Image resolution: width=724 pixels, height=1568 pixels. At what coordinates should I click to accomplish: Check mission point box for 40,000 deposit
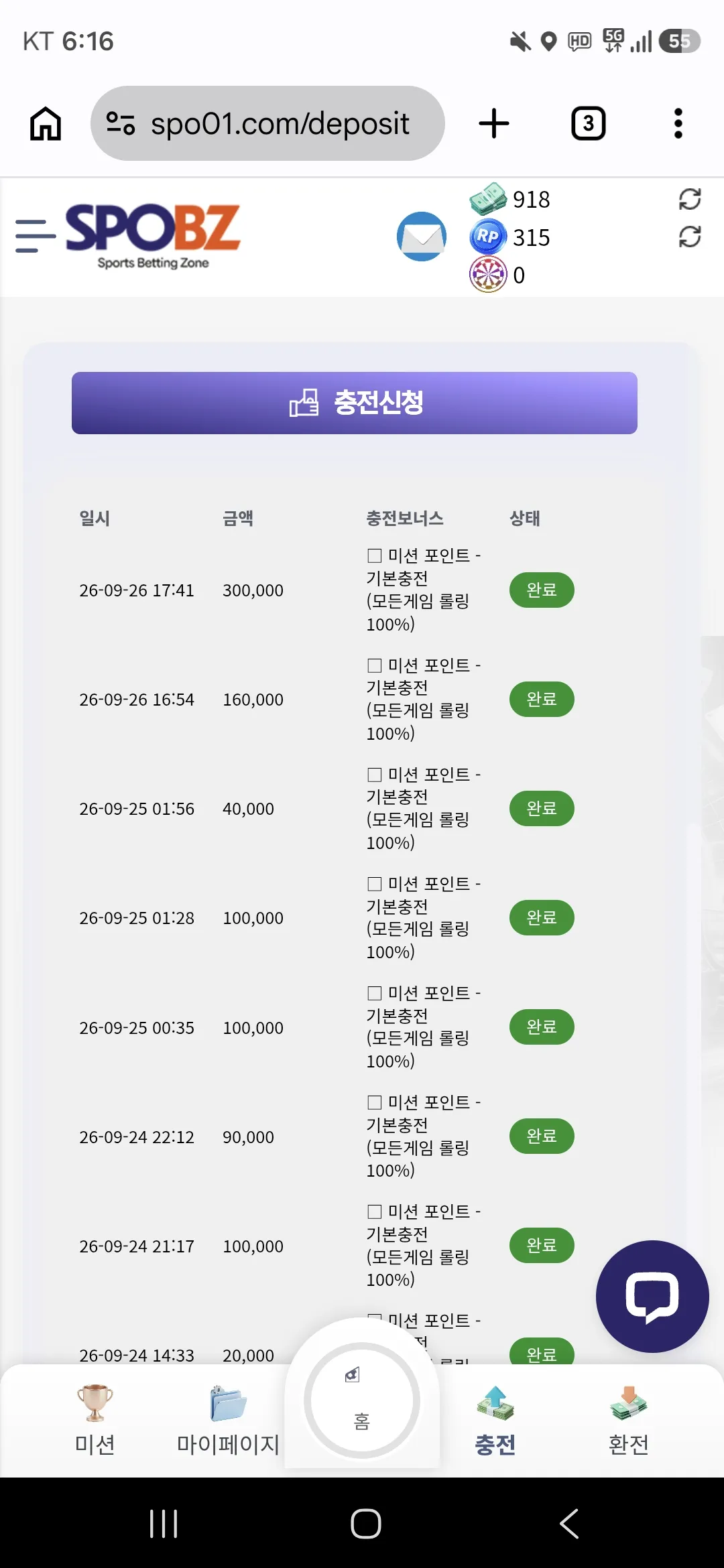[x=375, y=775]
